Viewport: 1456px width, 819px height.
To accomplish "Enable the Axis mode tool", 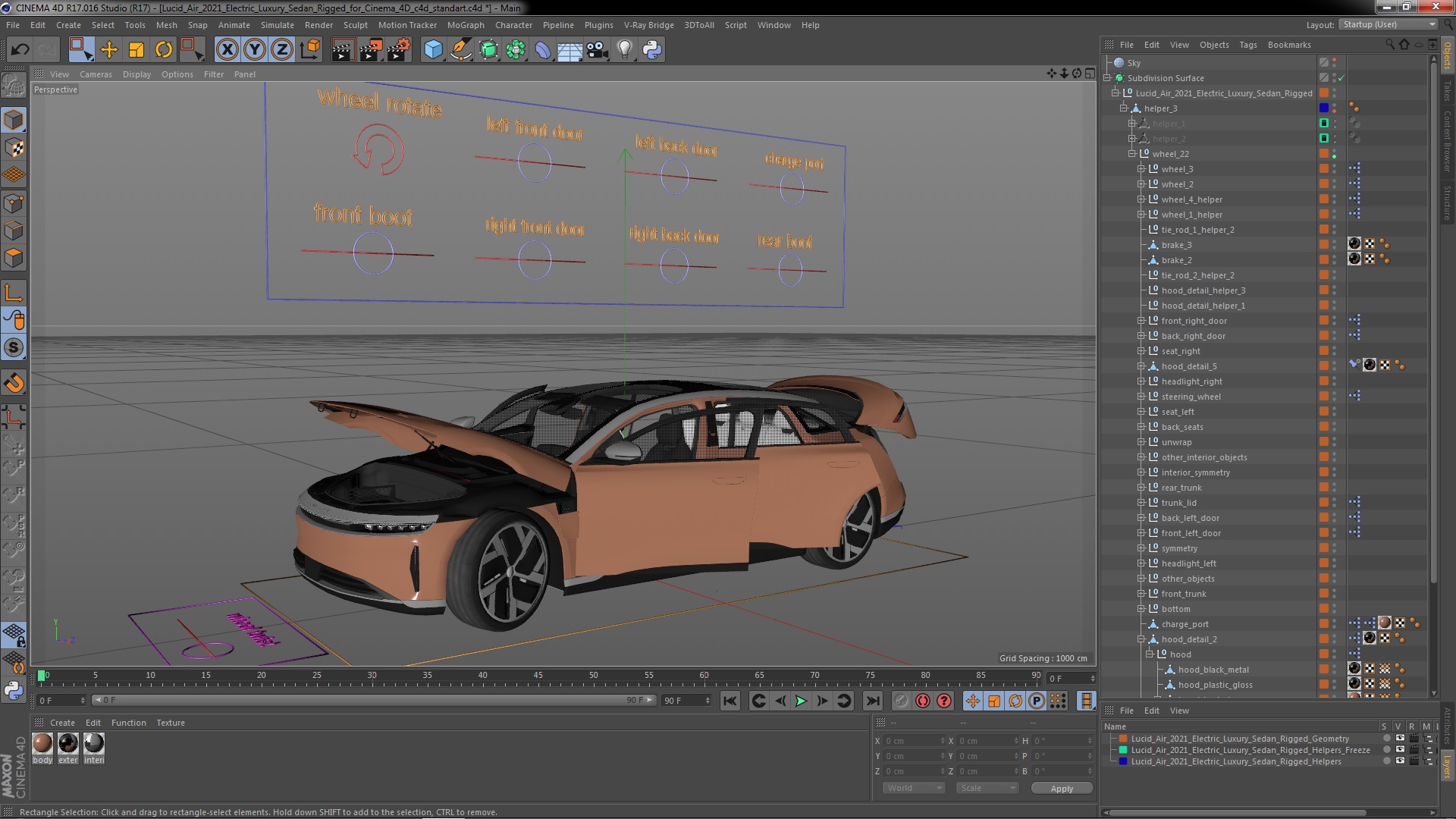I will [14, 293].
